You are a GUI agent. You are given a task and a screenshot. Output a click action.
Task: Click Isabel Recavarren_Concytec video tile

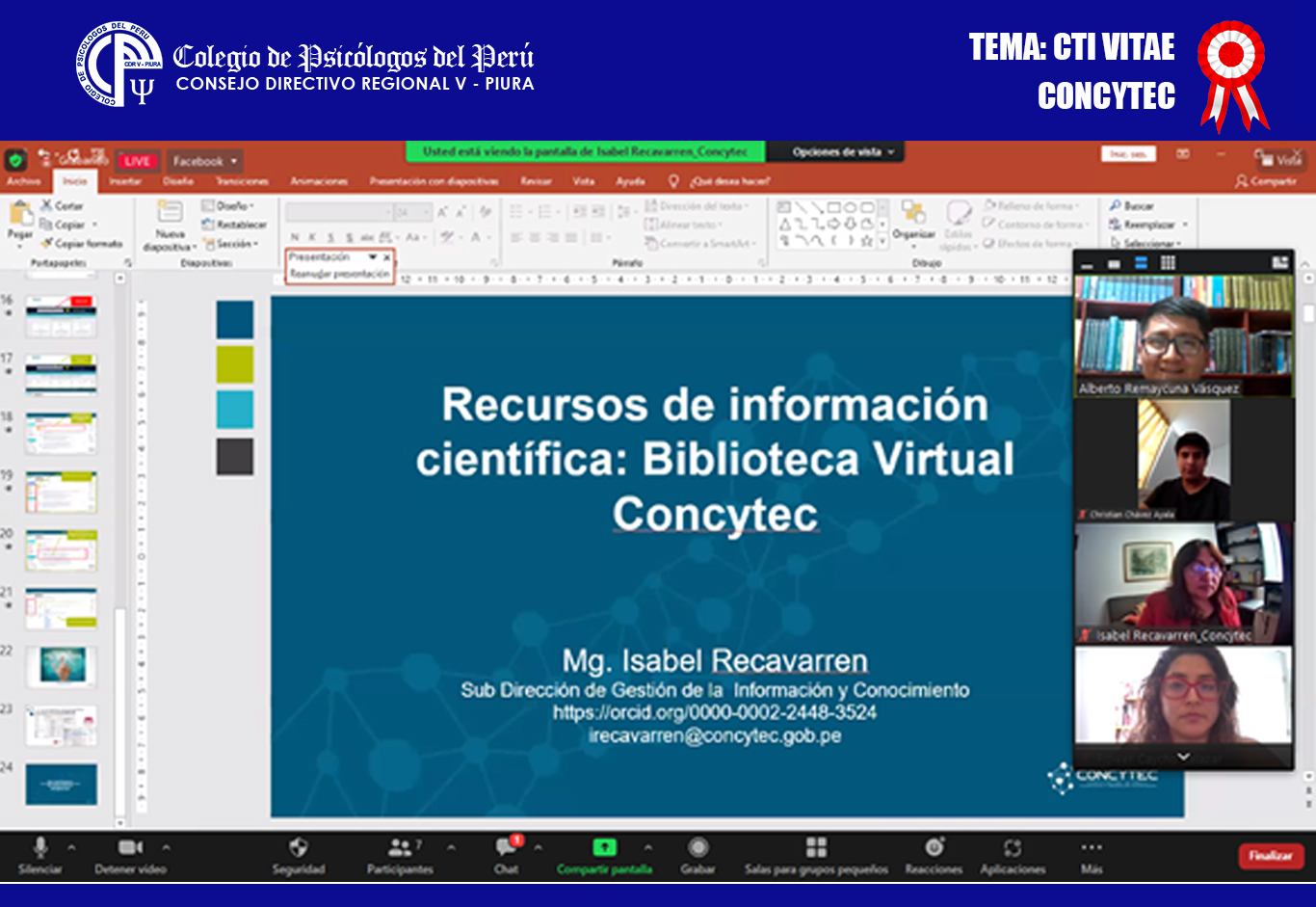[x=1183, y=584]
